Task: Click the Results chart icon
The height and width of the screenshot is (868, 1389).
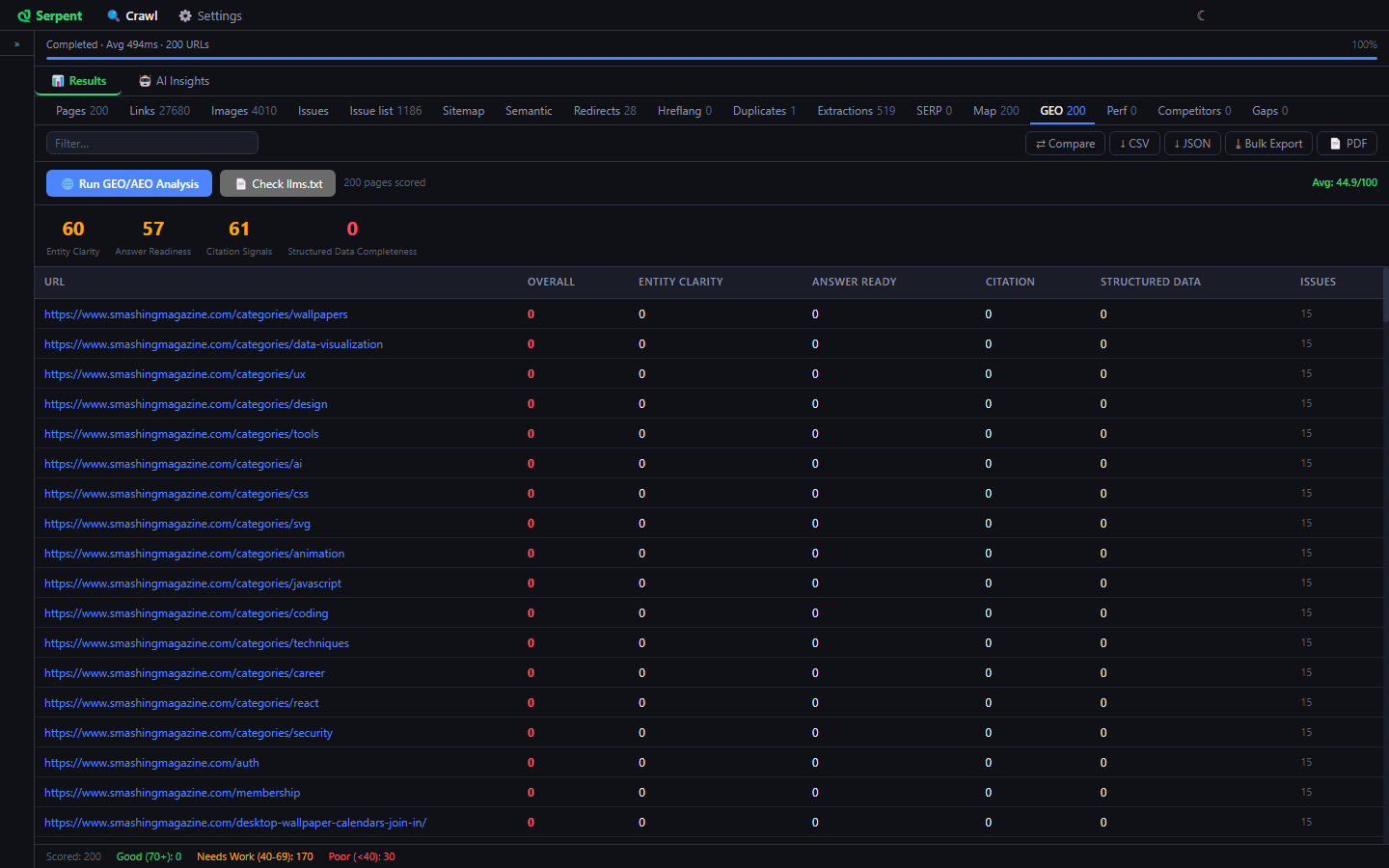Action: [x=58, y=81]
